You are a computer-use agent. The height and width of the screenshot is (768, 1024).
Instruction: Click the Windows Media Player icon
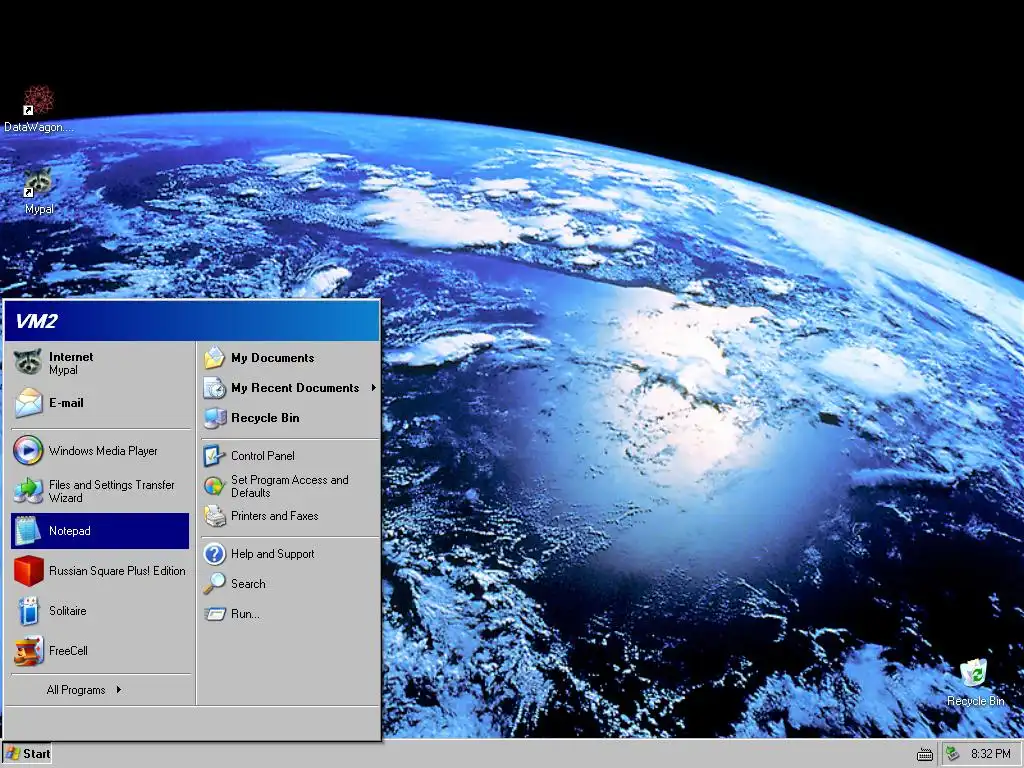tap(28, 451)
